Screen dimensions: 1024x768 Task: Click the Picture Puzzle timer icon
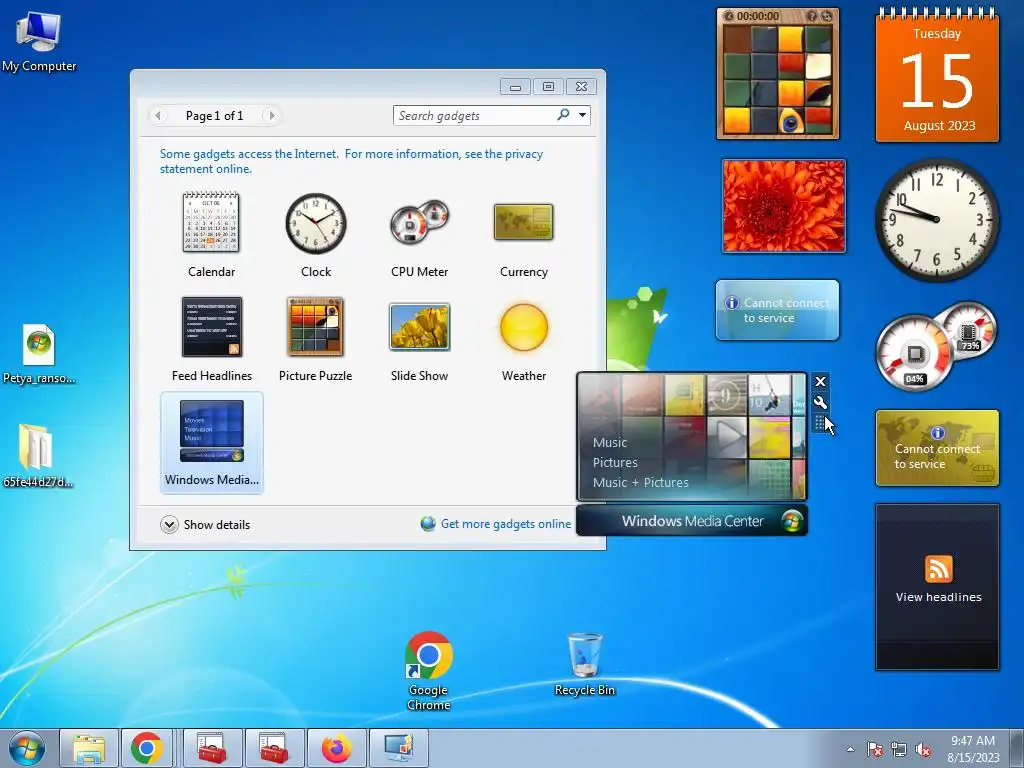pos(728,16)
